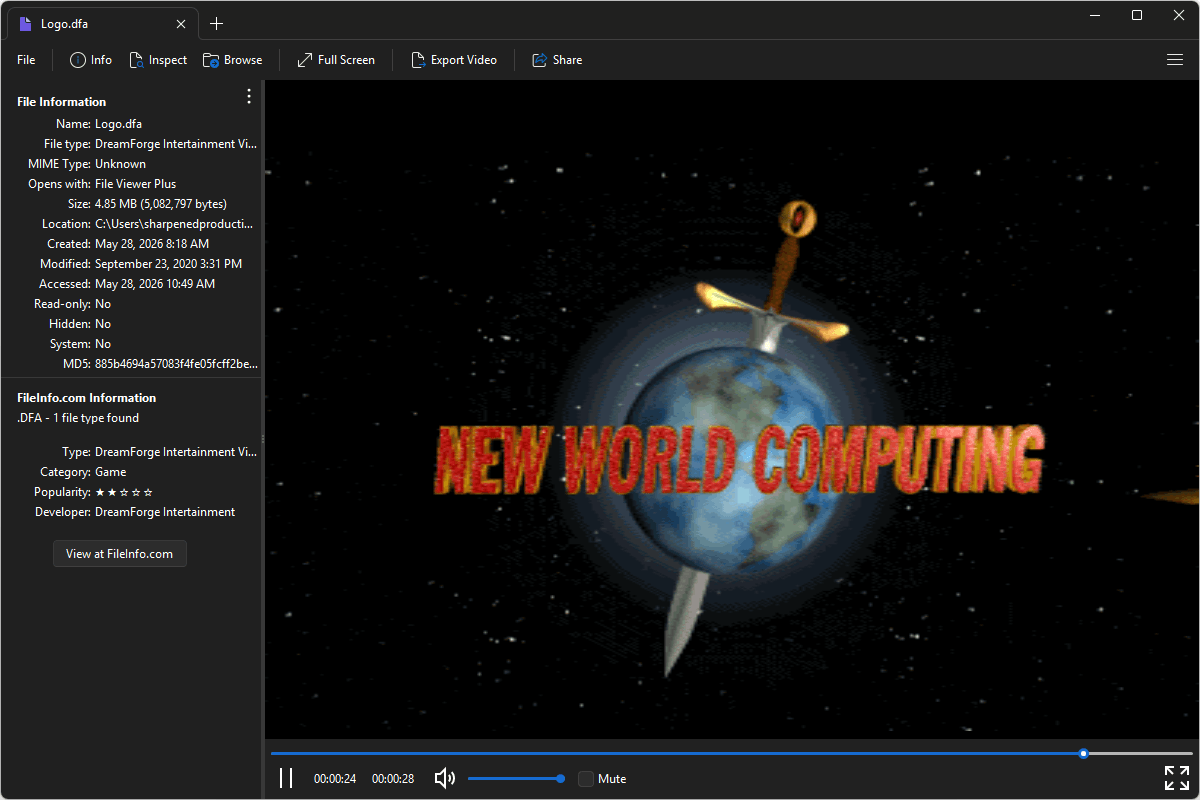Click the Category Game value

[110, 472]
